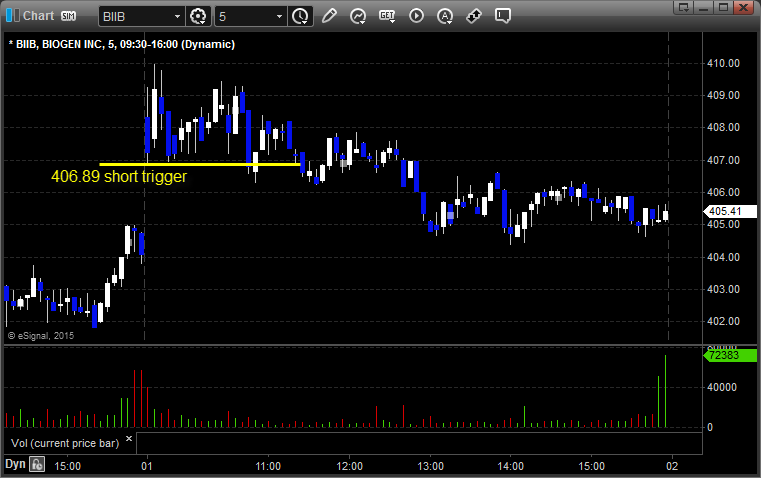Open the time template clock menu

tap(300, 16)
